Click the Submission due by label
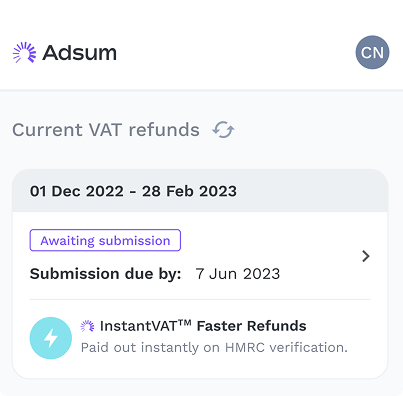 tap(105, 274)
